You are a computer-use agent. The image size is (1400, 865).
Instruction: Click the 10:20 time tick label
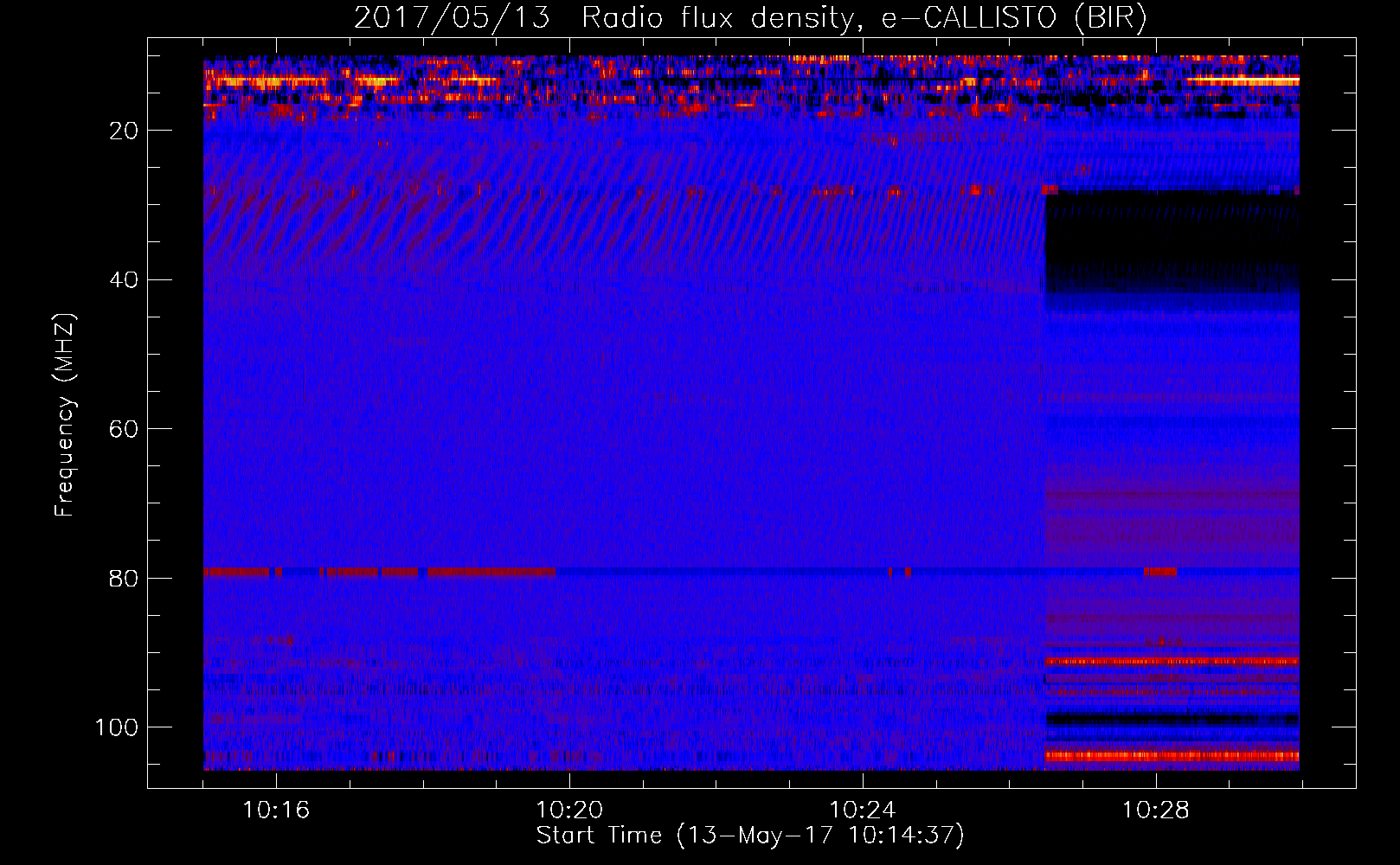pyautogui.click(x=569, y=811)
